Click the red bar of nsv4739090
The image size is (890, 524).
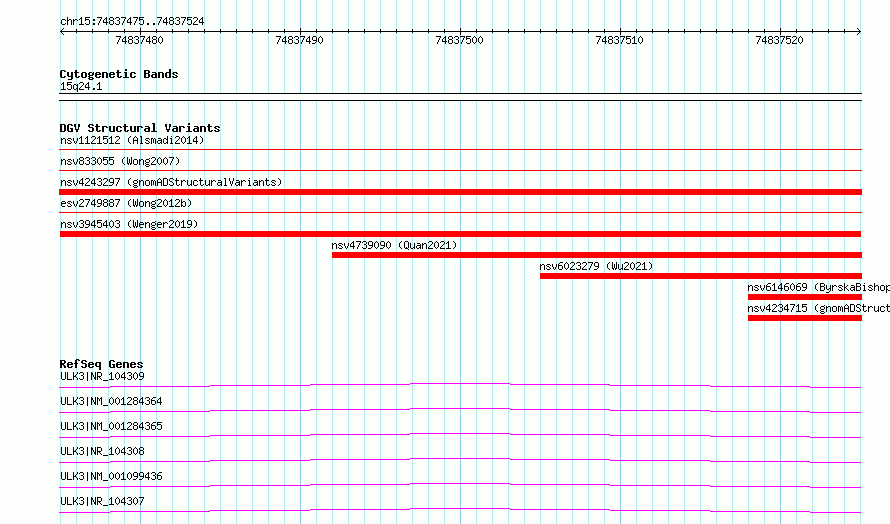click(597, 255)
